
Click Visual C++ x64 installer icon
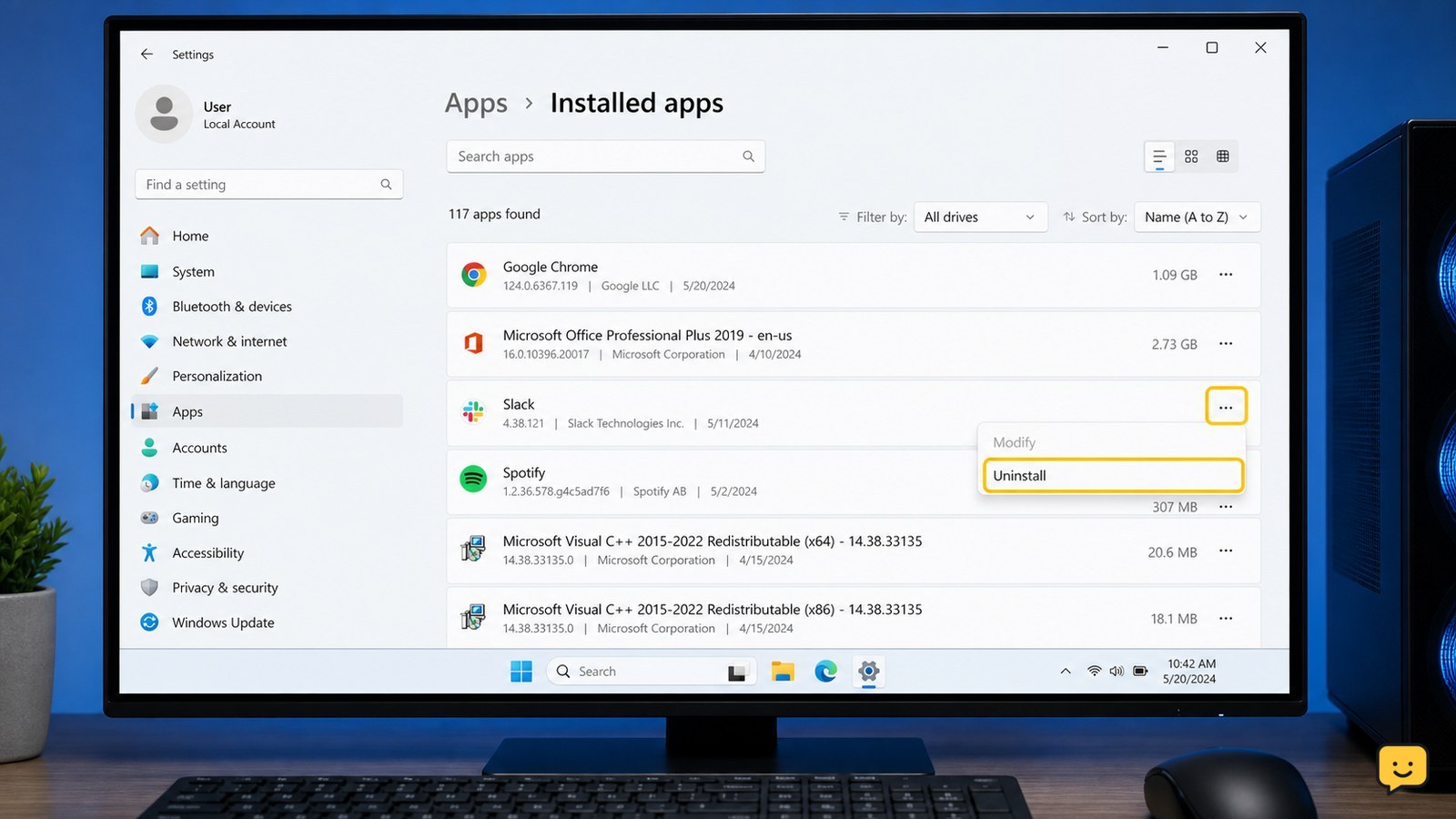[x=473, y=549]
